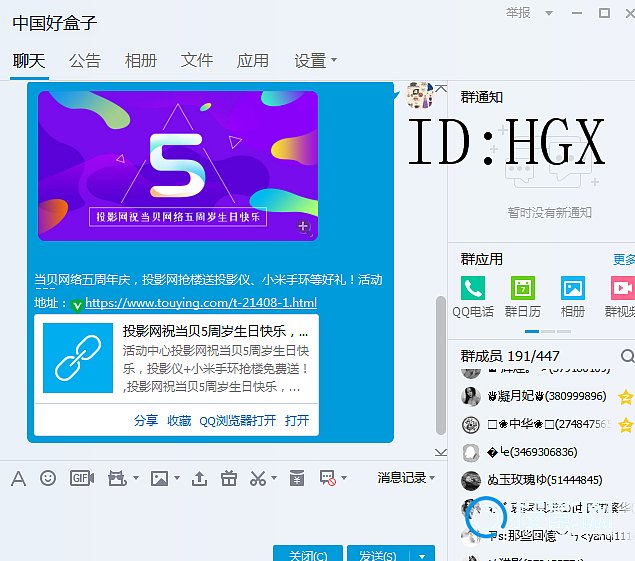The width and height of the screenshot is (635, 561).
Task: Click chat scrollbar thumb
Action: [x=441, y=365]
